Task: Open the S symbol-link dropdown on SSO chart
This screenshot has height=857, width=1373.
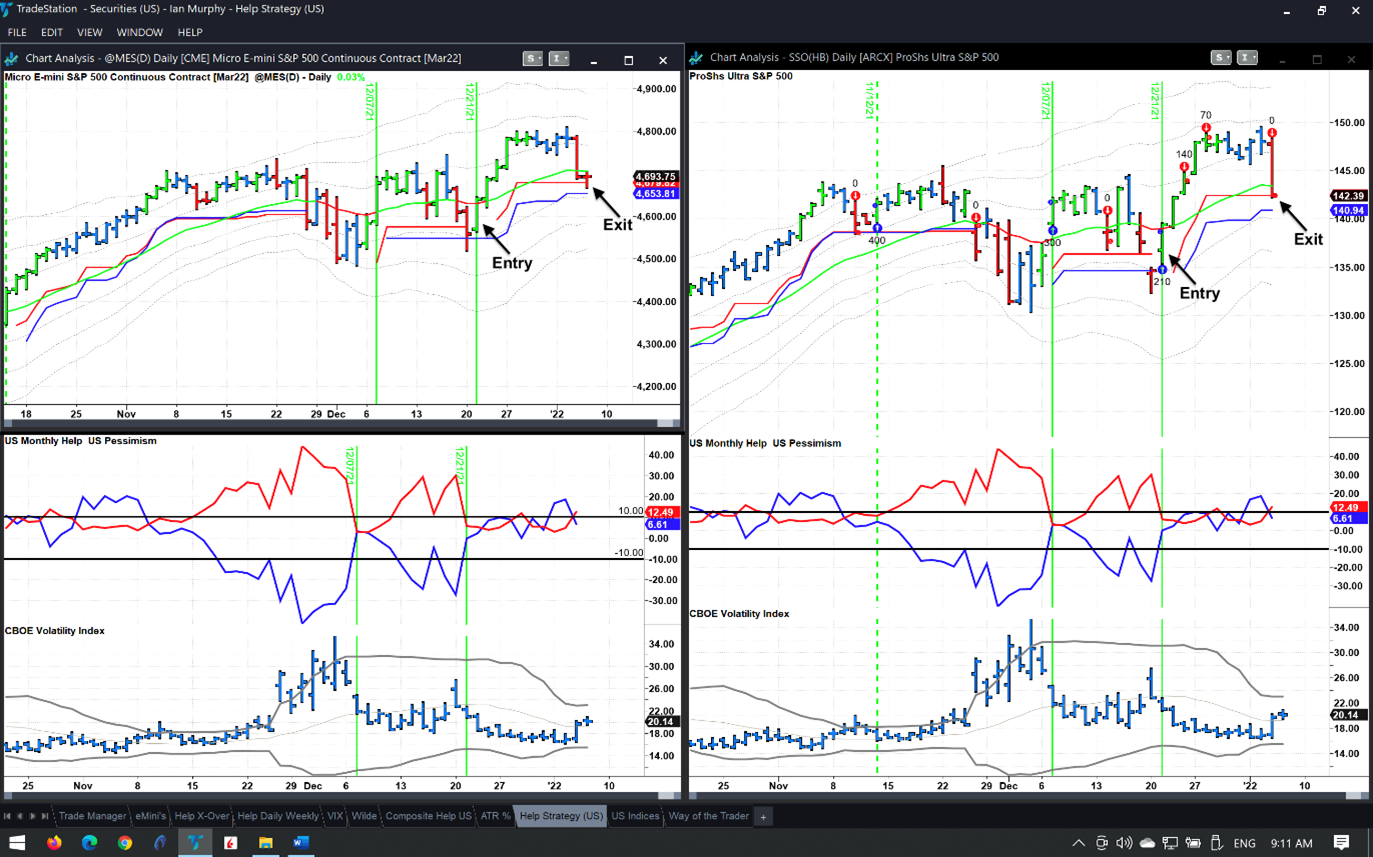Action: coord(1221,58)
